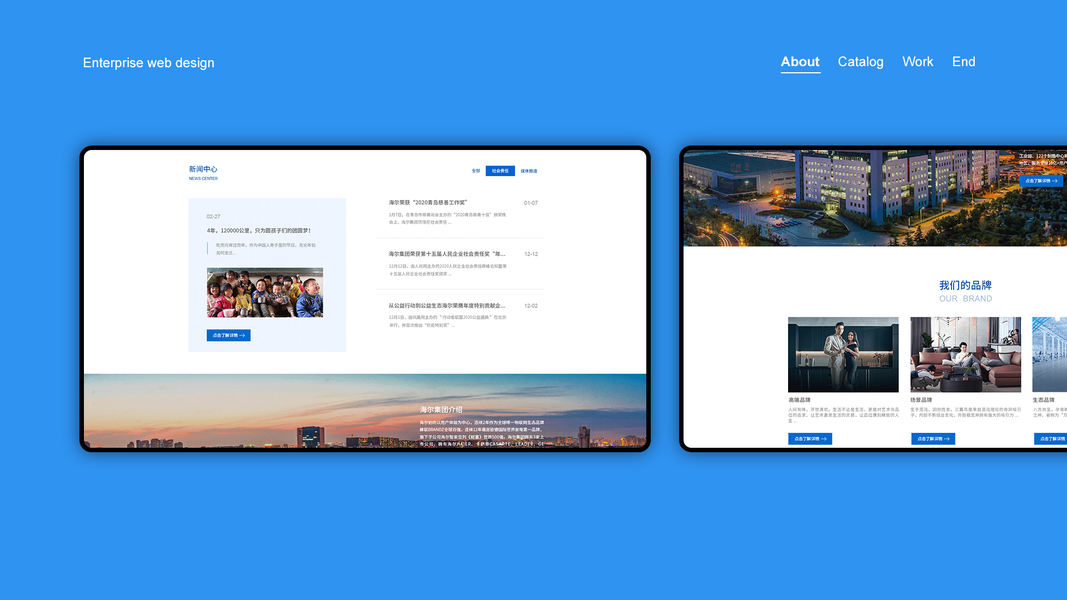Select the 全部 news filter tab

point(476,171)
